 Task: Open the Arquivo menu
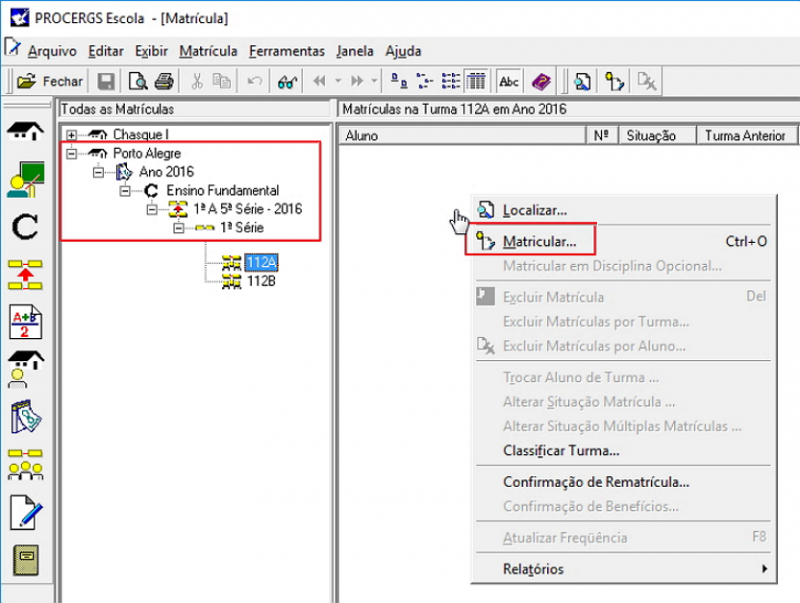[x=52, y=51]
